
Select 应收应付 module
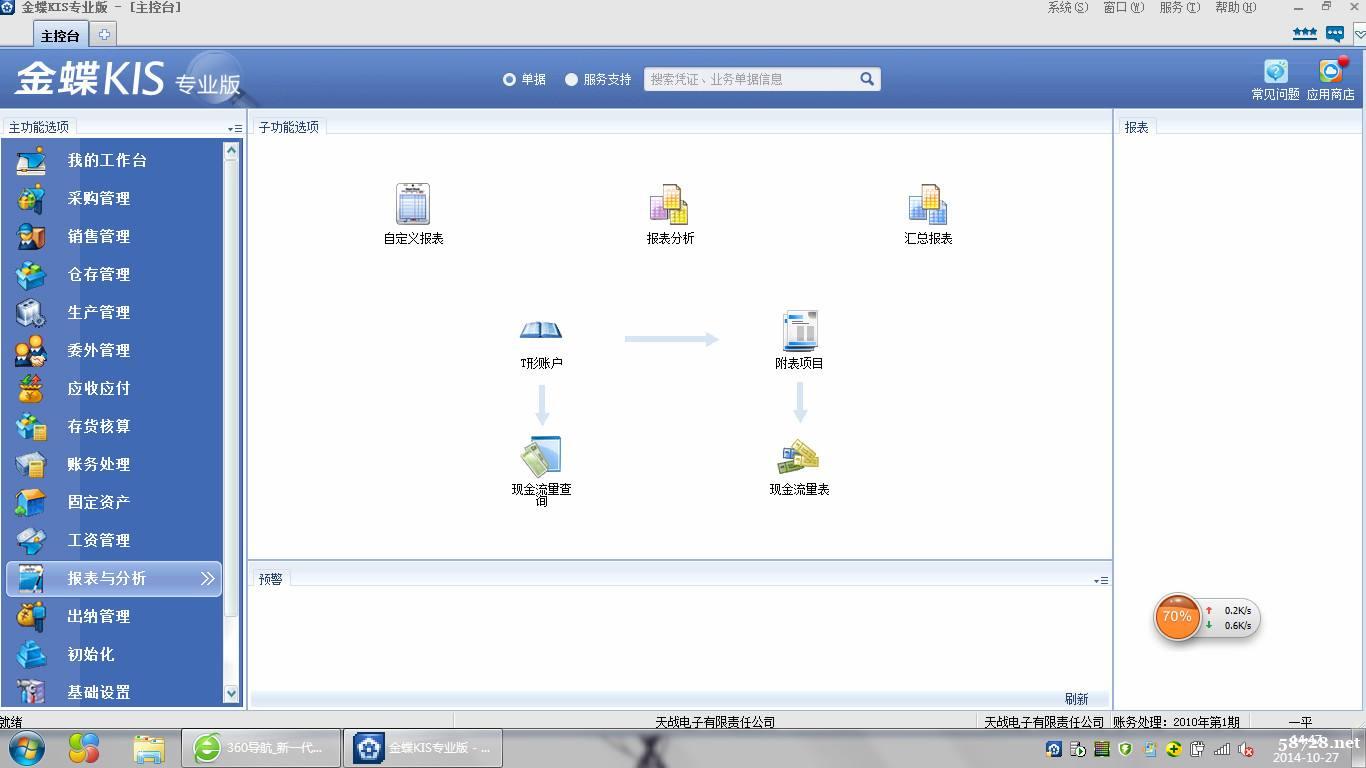click(99, 388)
